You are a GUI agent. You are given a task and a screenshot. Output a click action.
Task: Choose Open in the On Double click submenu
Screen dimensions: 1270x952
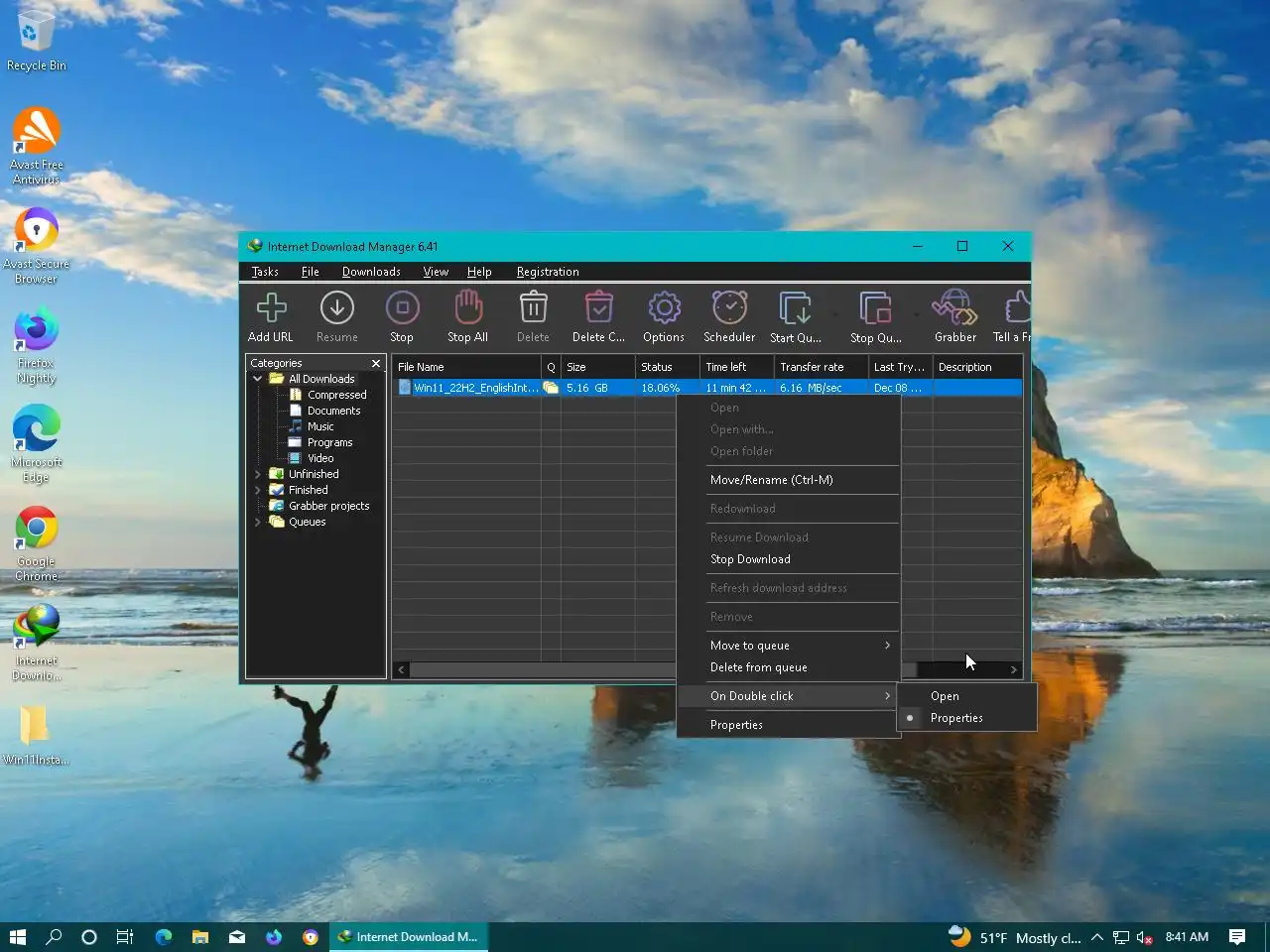coord(967,696)
